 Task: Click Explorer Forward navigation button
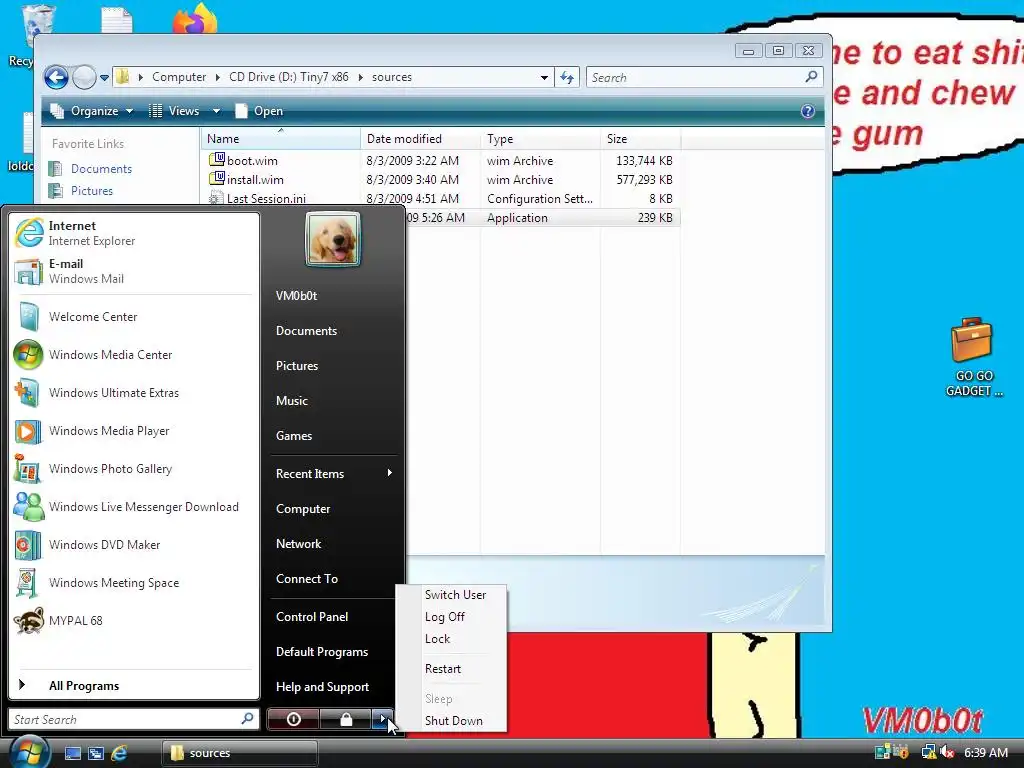point(84,77)
